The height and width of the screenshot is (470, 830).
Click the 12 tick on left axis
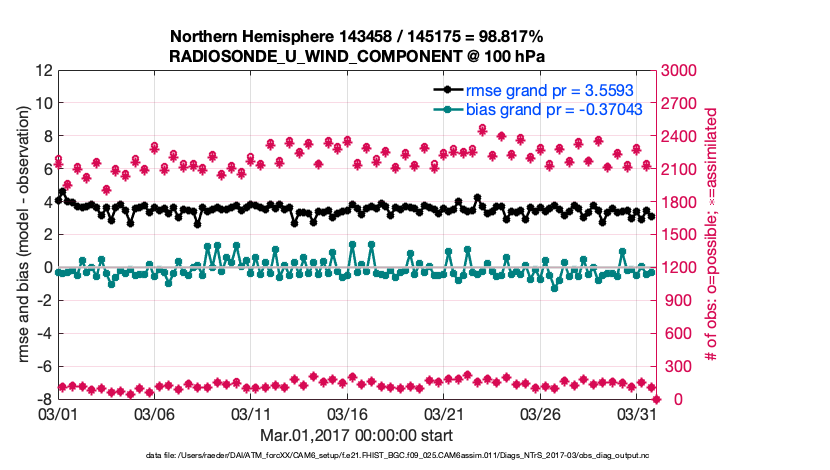pos(43,70)
